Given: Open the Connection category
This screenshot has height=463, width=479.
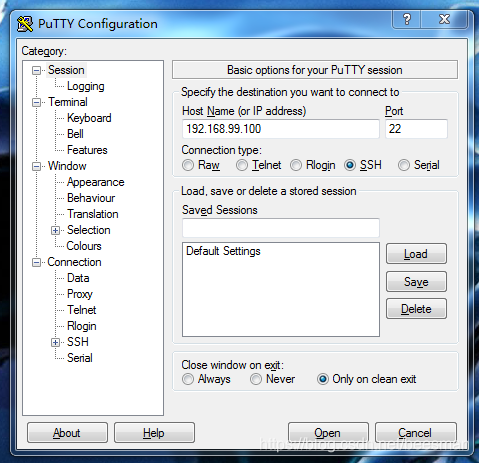Looking at the screenshot, I should 74,262.
